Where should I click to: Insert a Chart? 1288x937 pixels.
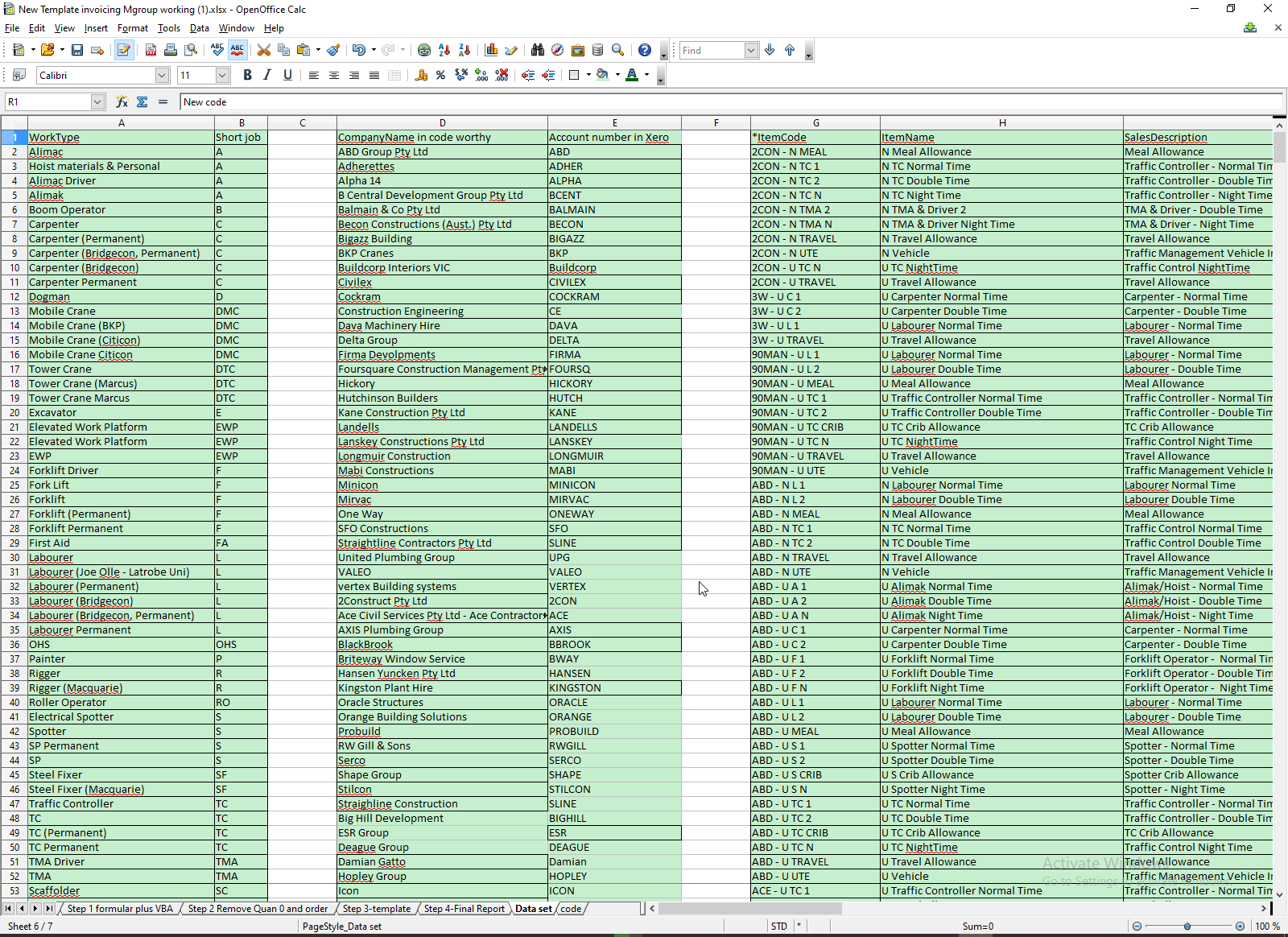[x=491, y=50]
